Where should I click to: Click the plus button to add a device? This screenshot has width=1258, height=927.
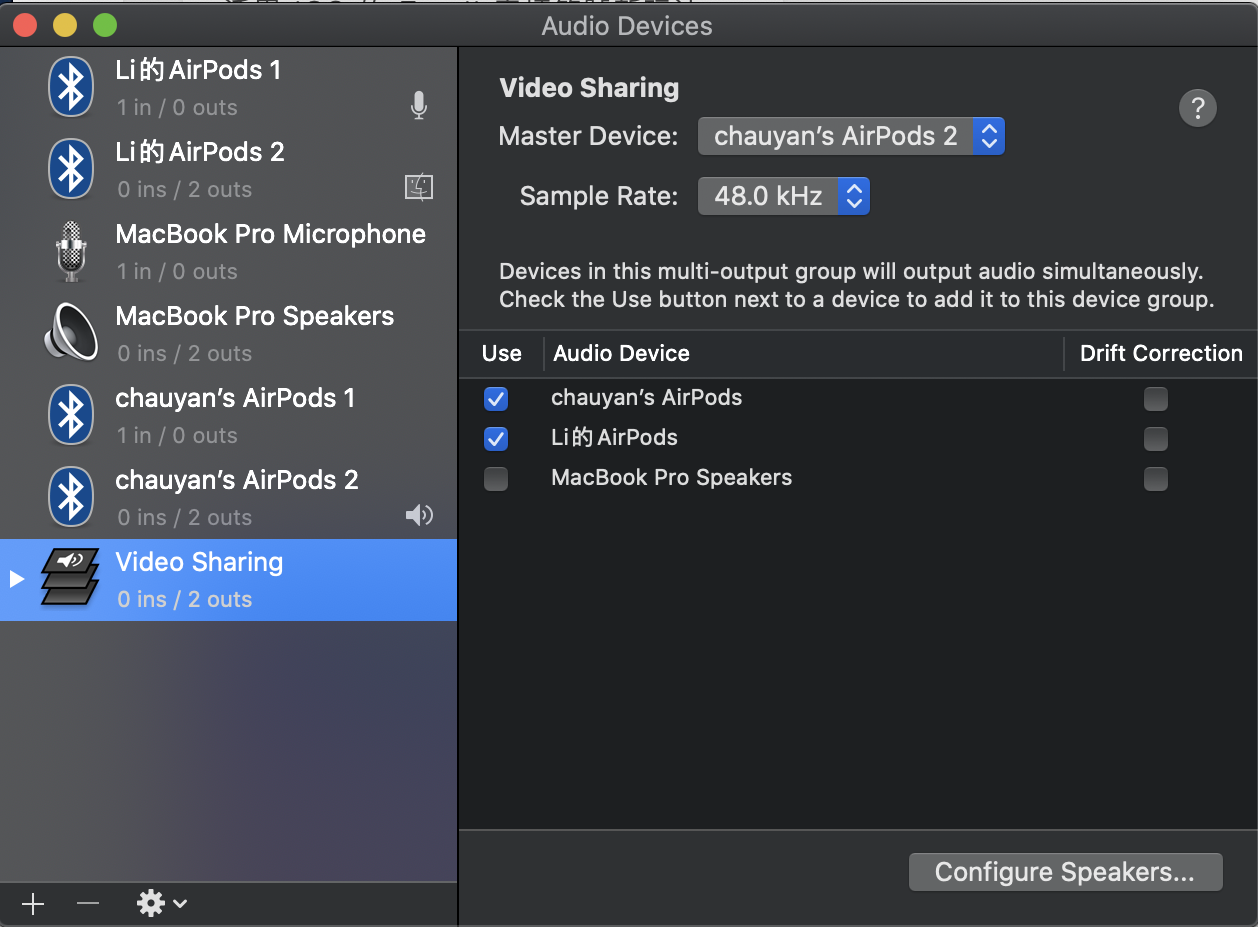pos(33,904)
